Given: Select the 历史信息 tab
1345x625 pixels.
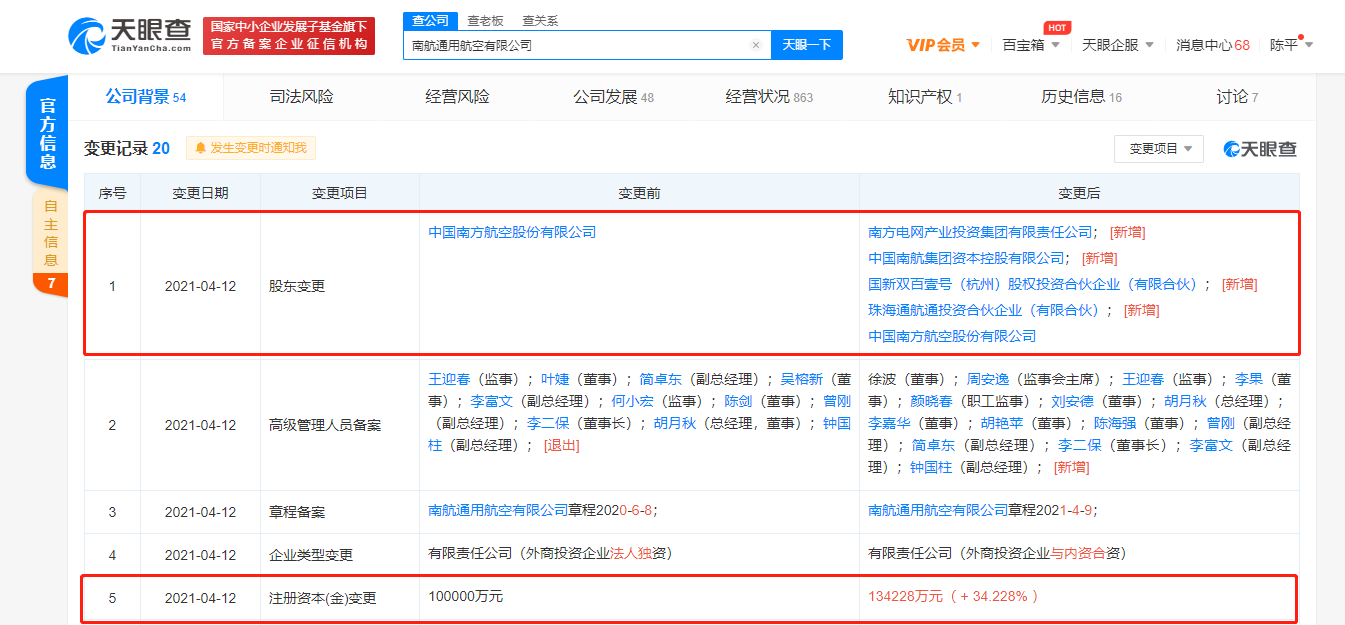Looking at the screenshot, I should point(1081,97).
